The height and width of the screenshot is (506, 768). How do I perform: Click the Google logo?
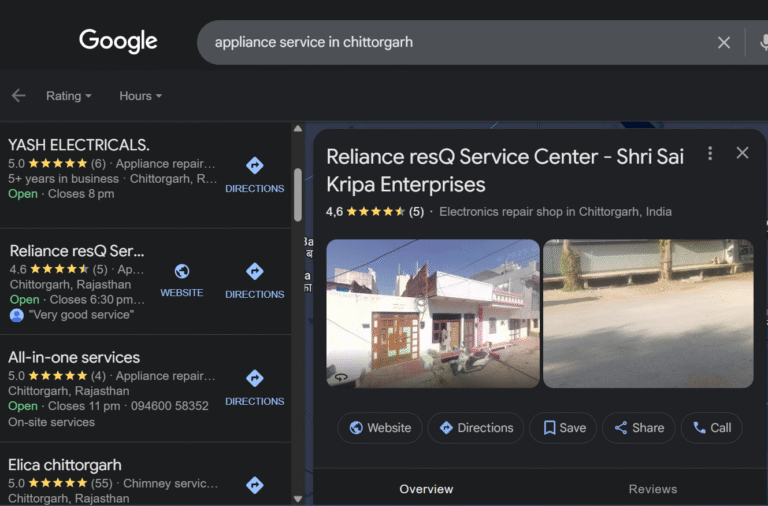click(118, 41)
